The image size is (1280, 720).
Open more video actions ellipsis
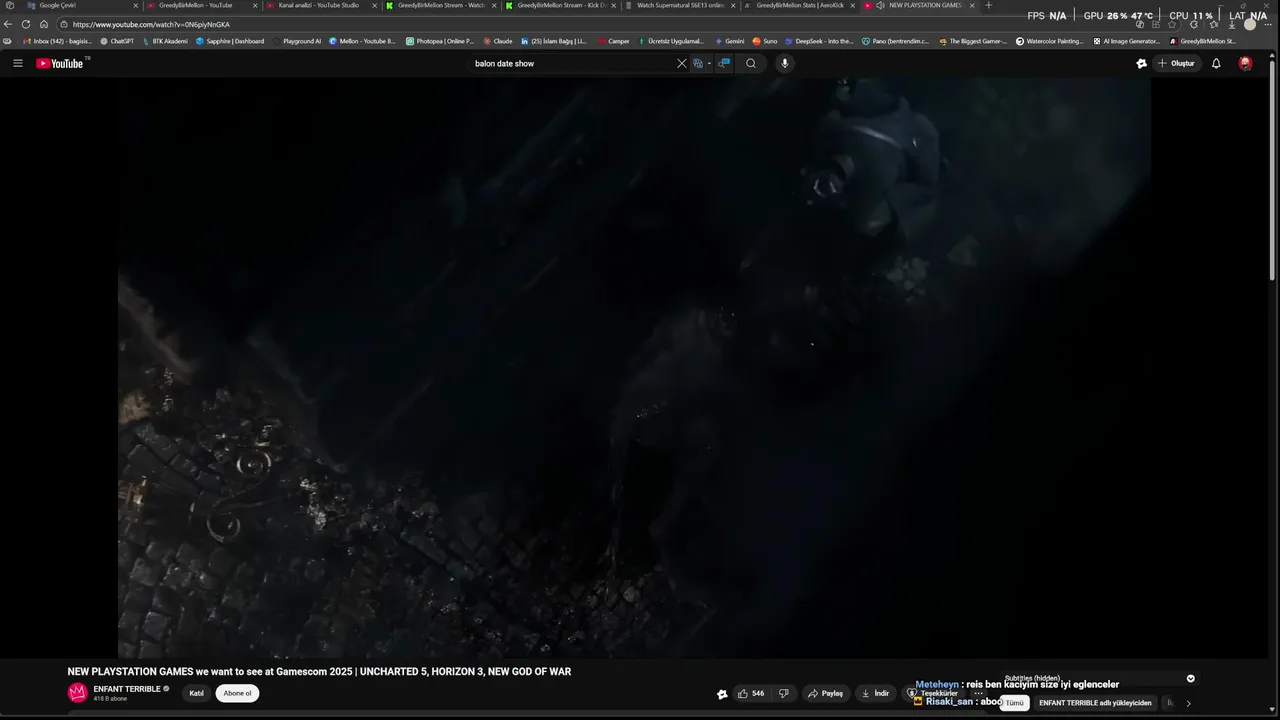coord(978,693)
